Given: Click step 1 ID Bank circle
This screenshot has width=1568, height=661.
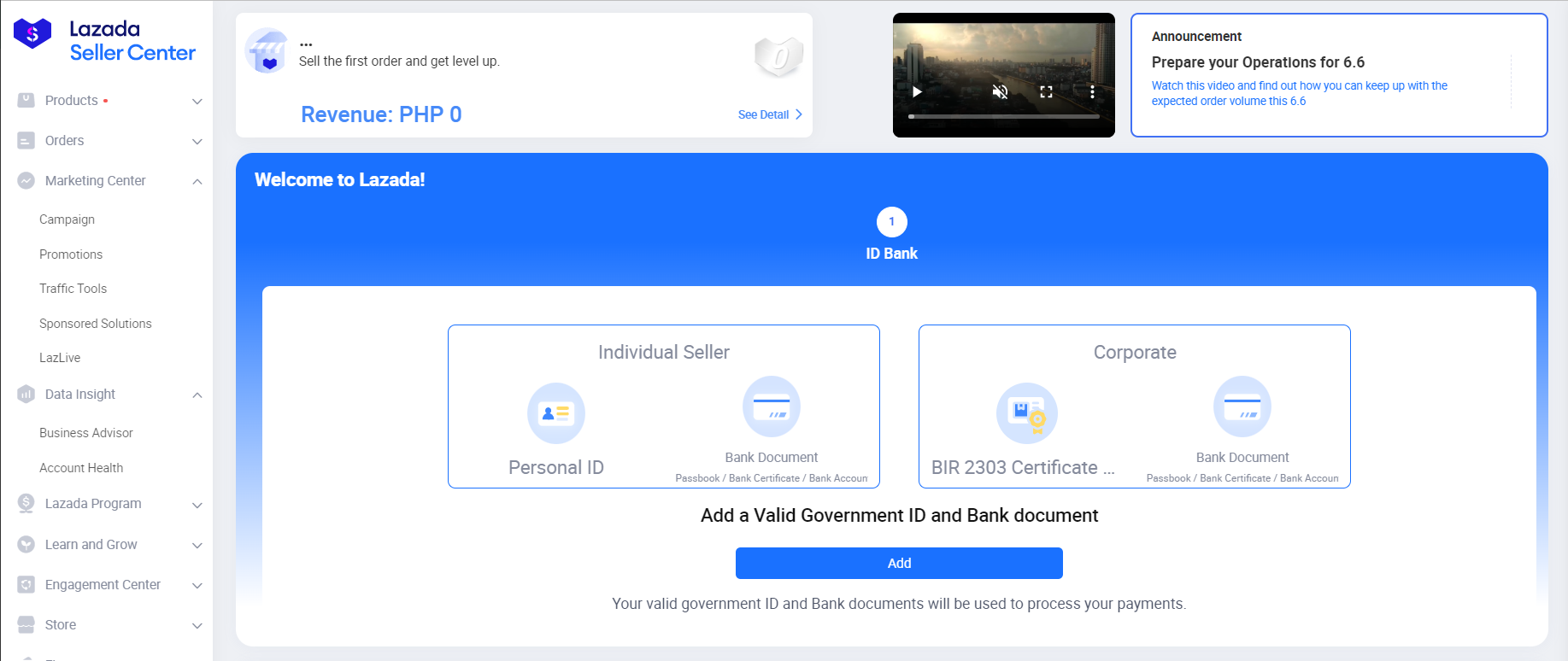Looking at the screenshot, I should [892, 222].
